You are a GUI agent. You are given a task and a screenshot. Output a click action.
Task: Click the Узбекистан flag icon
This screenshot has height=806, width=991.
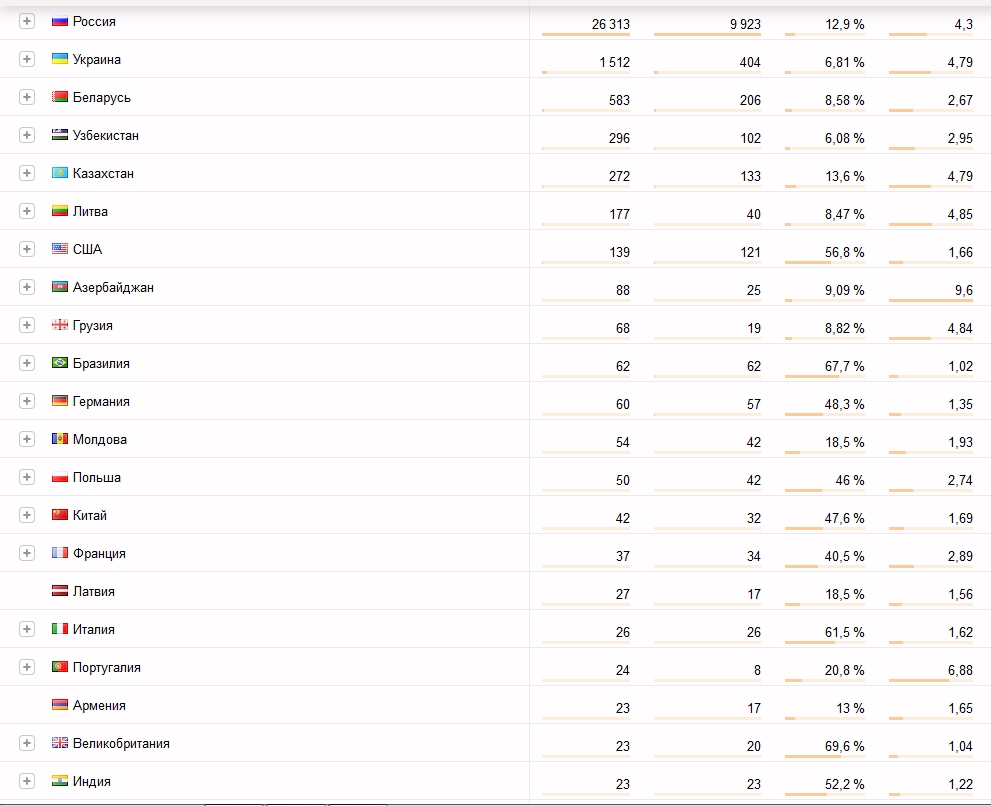[59, 135]
